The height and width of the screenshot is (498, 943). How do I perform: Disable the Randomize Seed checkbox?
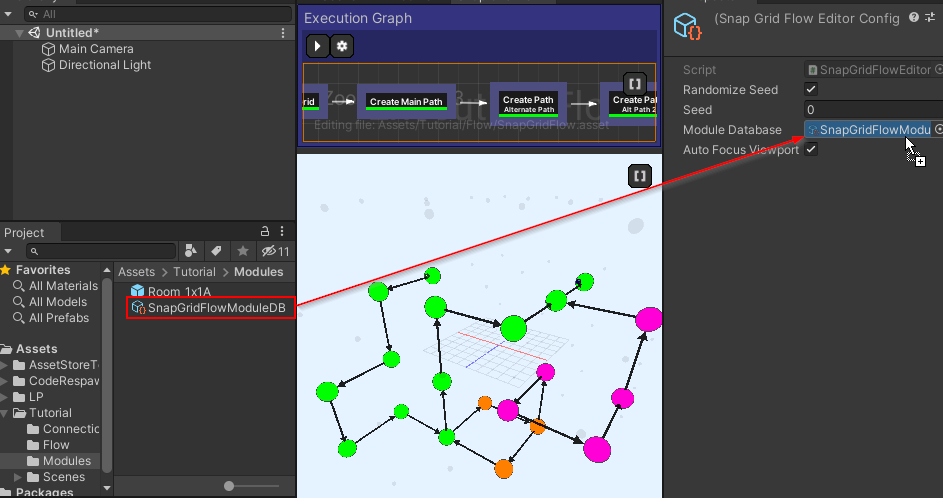click(x=811, y=90)
